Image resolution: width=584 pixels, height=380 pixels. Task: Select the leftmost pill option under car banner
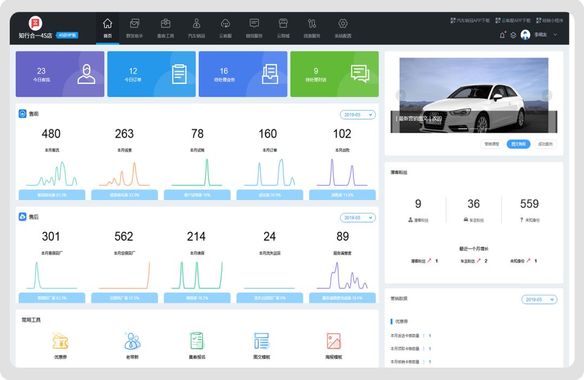(491, 144)
